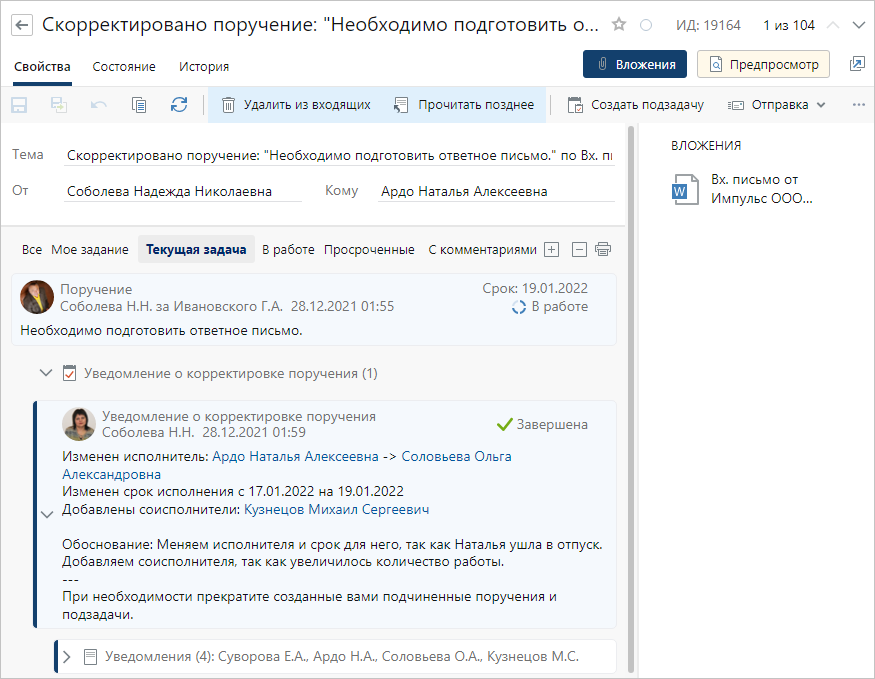Click the 'Предпросмотр' button

point(763,63)
